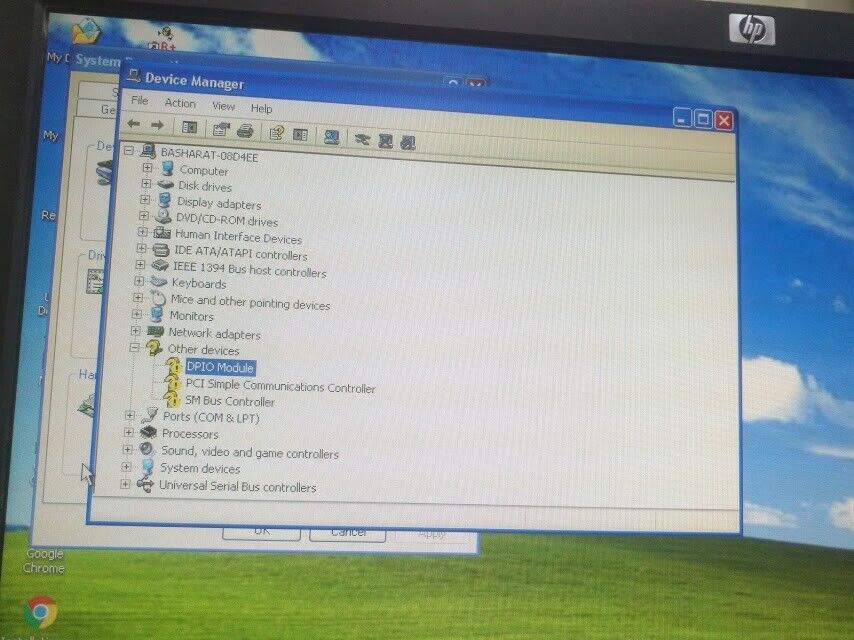Select the Keyboards label
854x640 pixels.
pyautogui.click(x=199, y=284)
